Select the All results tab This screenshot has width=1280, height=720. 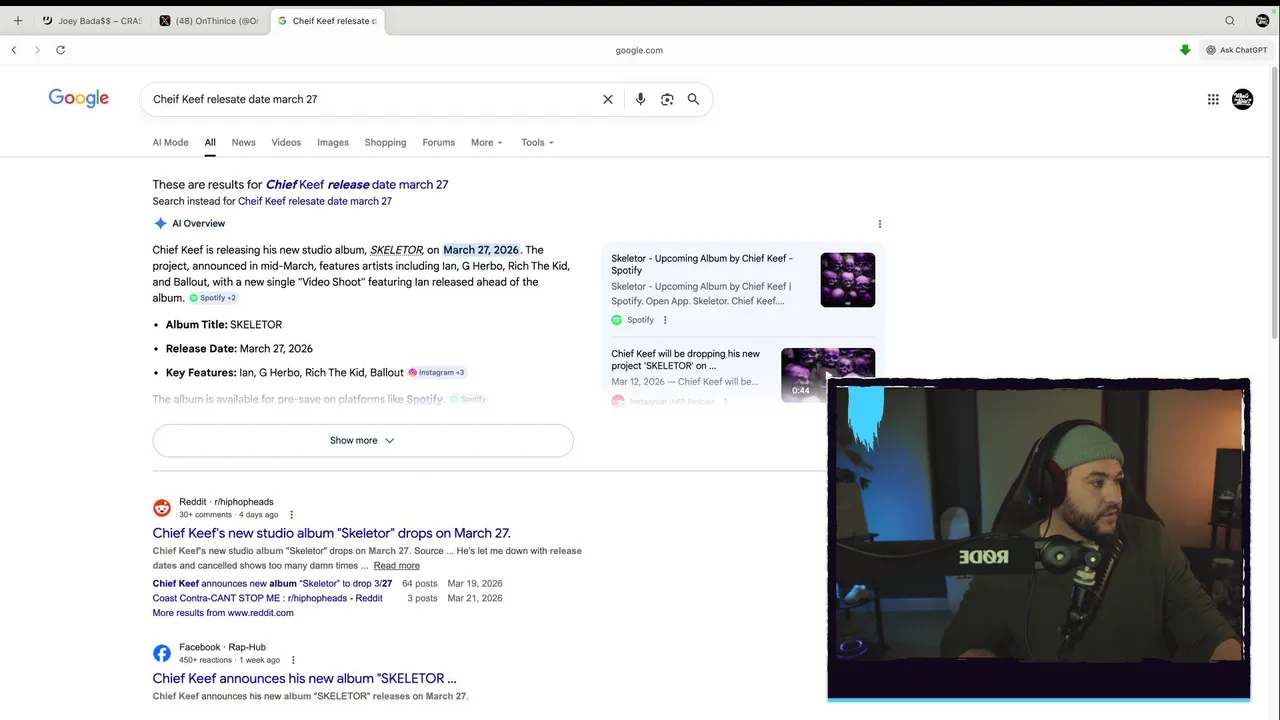[x=210, y=142]
